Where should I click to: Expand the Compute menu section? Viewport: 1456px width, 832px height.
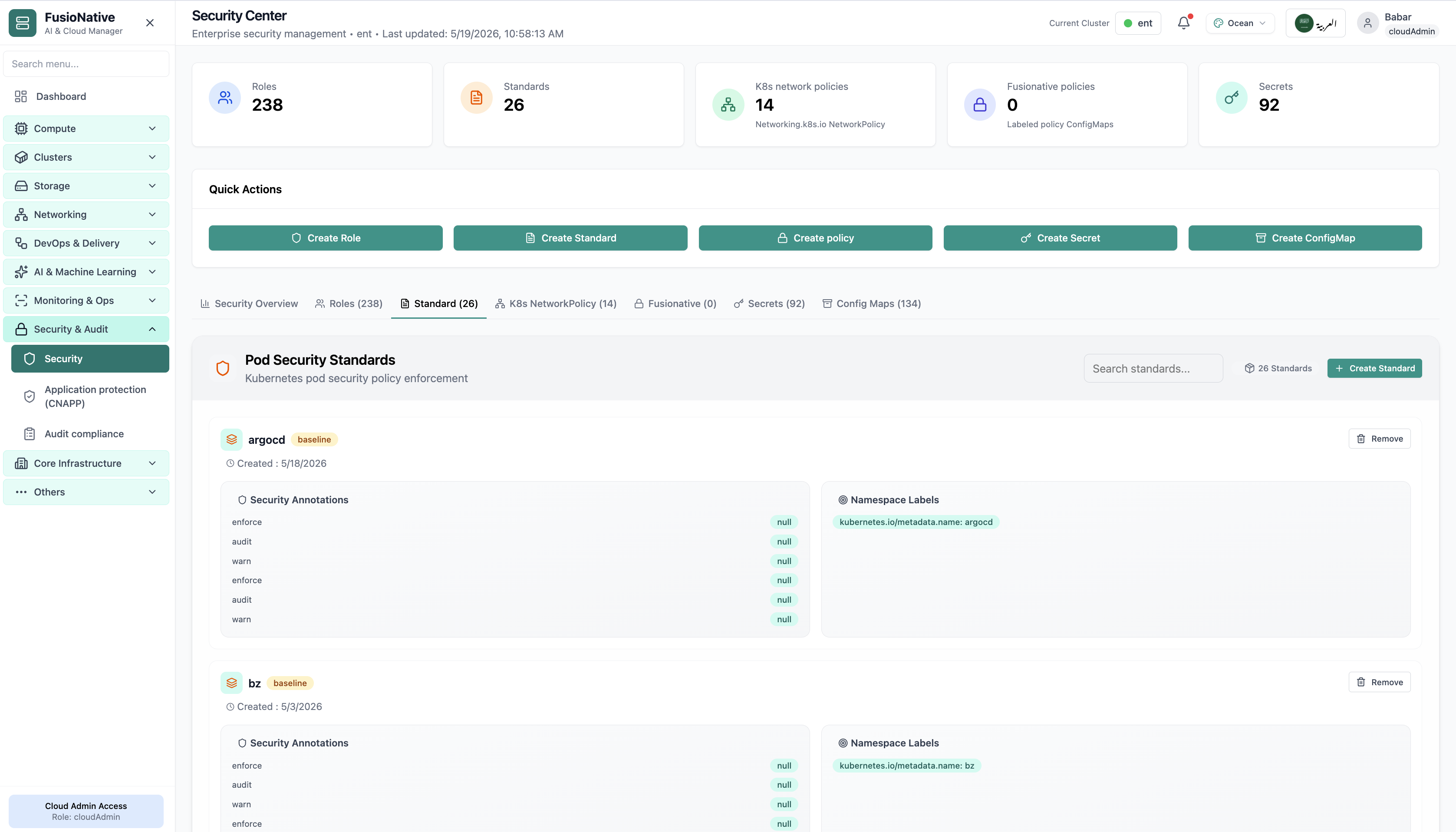point(86,129)
